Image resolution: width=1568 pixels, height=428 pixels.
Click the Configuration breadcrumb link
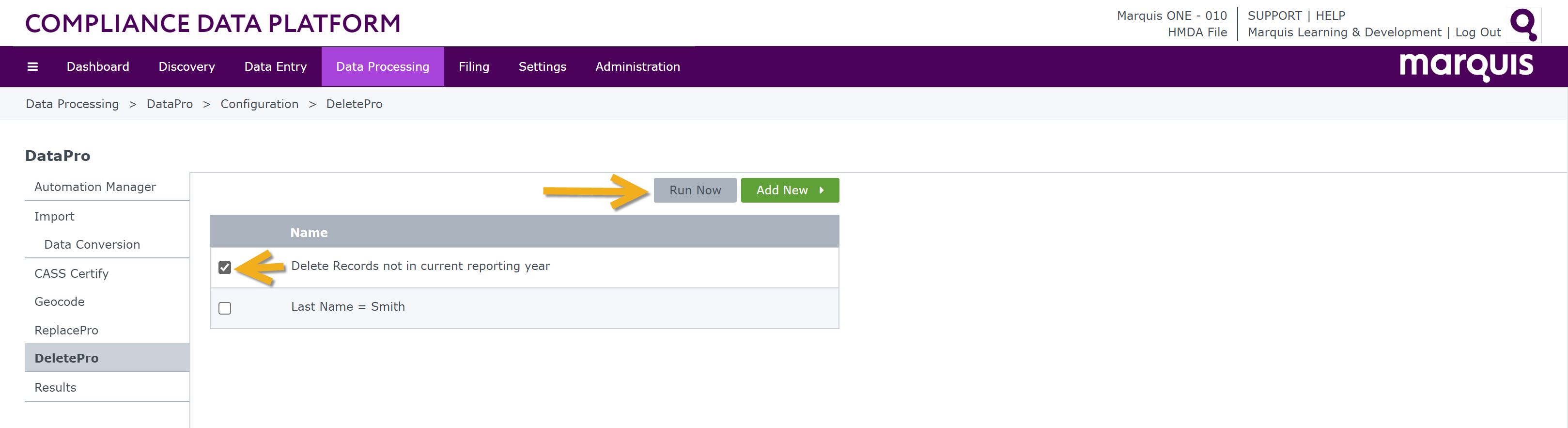pyautogui.click(x=259, y=104)
